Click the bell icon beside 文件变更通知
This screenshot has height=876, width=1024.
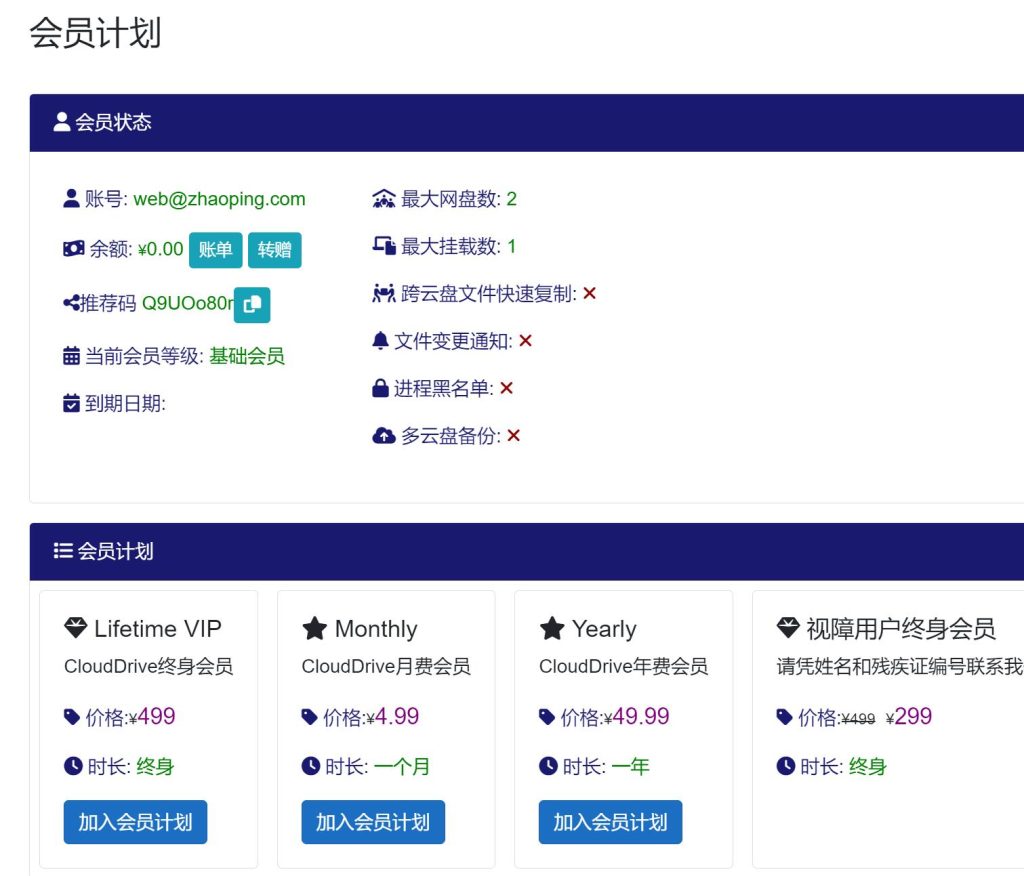[x=380, y=340]
